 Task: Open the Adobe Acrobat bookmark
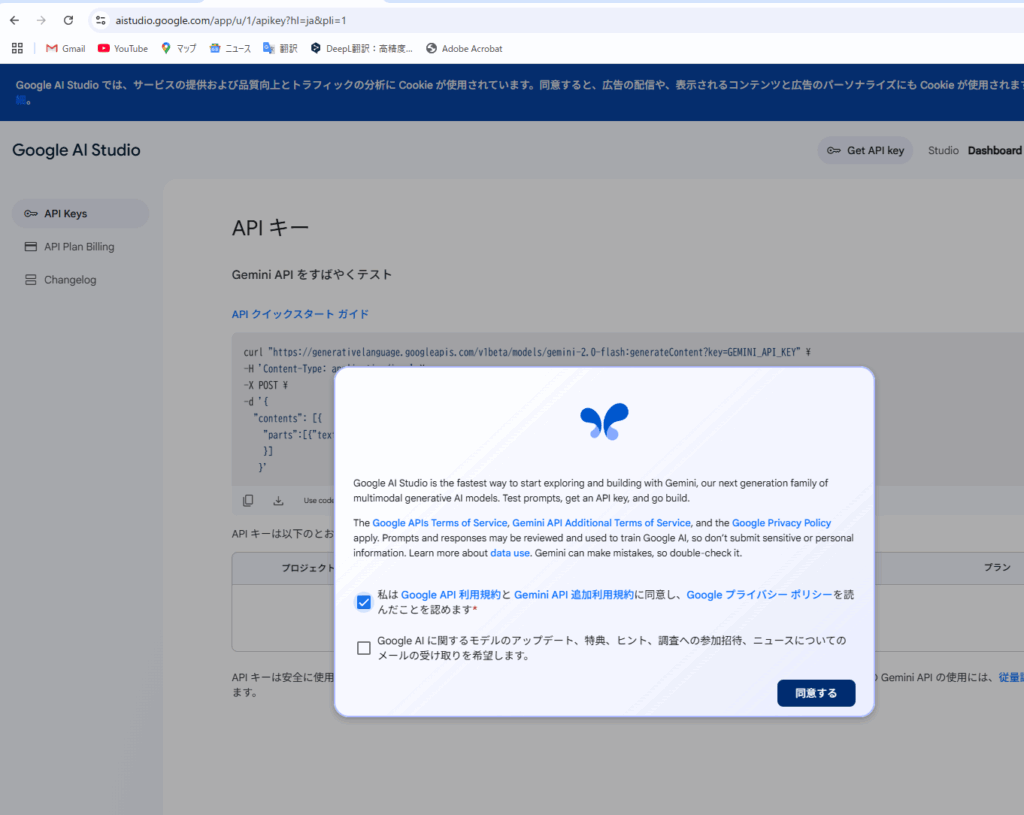pyautogui.click(x=464, y=48)
